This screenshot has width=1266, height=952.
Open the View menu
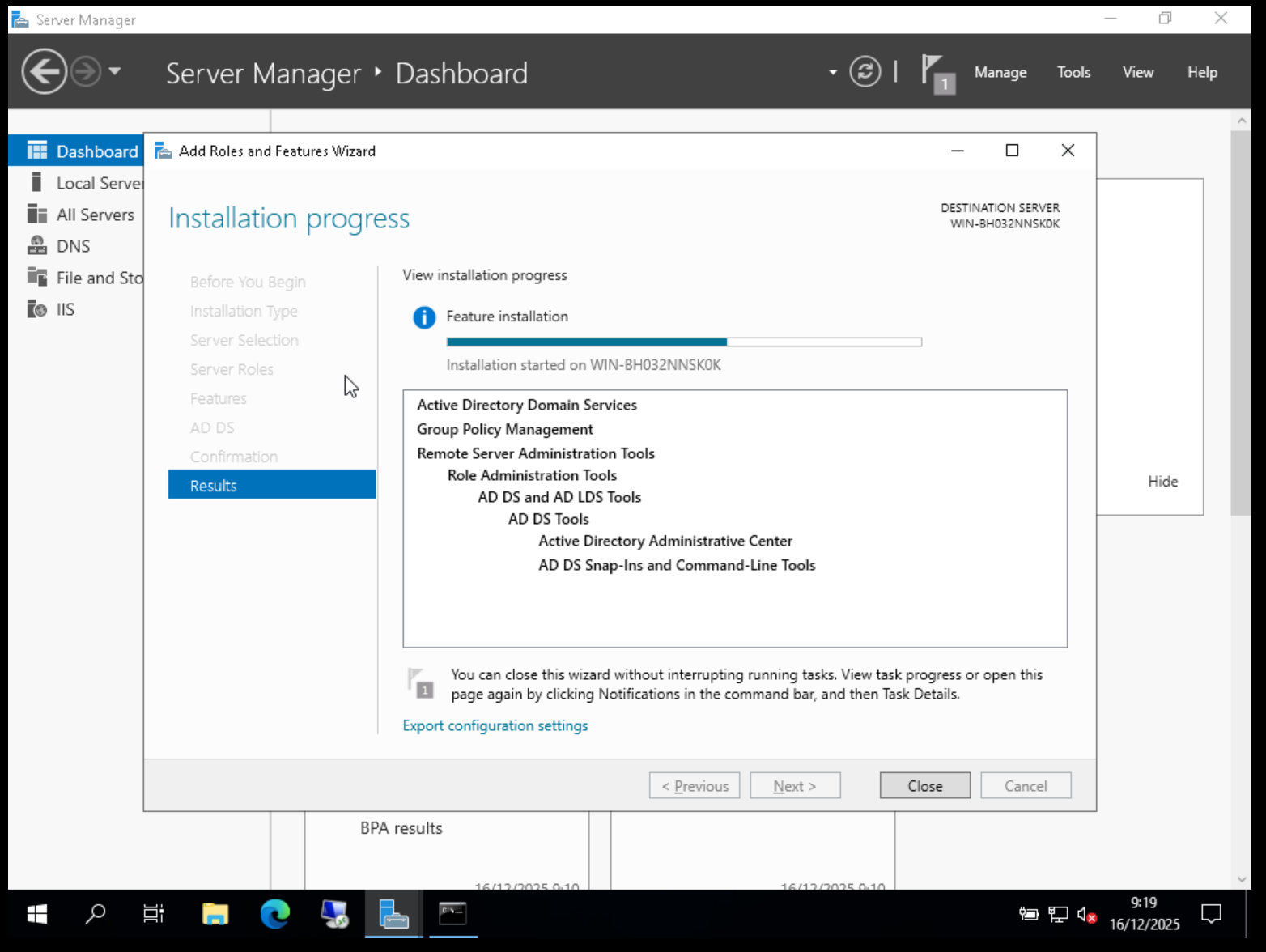1137,72
